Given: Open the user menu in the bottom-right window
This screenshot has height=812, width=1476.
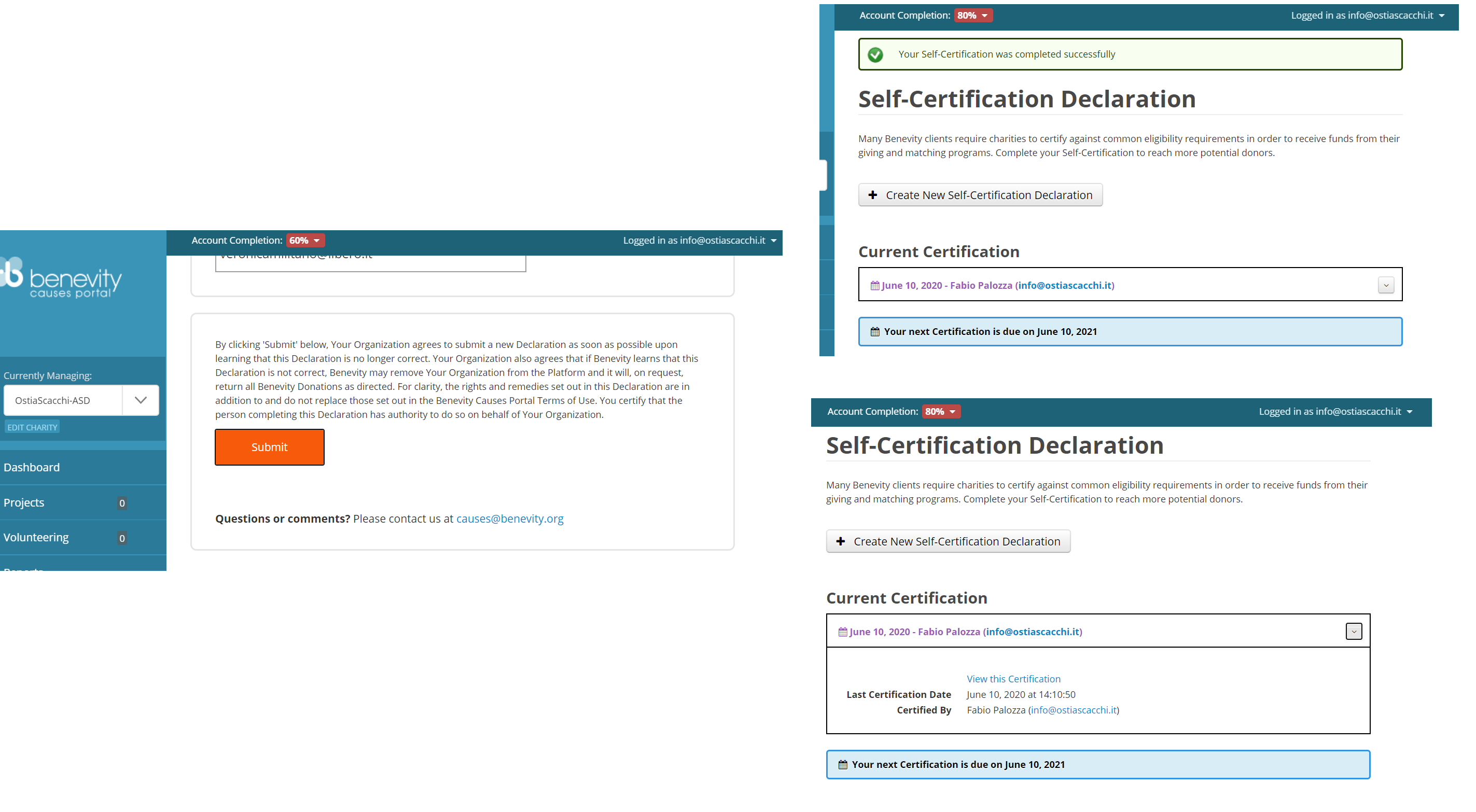Looking at the screenshot, I should coord(1335,411).
